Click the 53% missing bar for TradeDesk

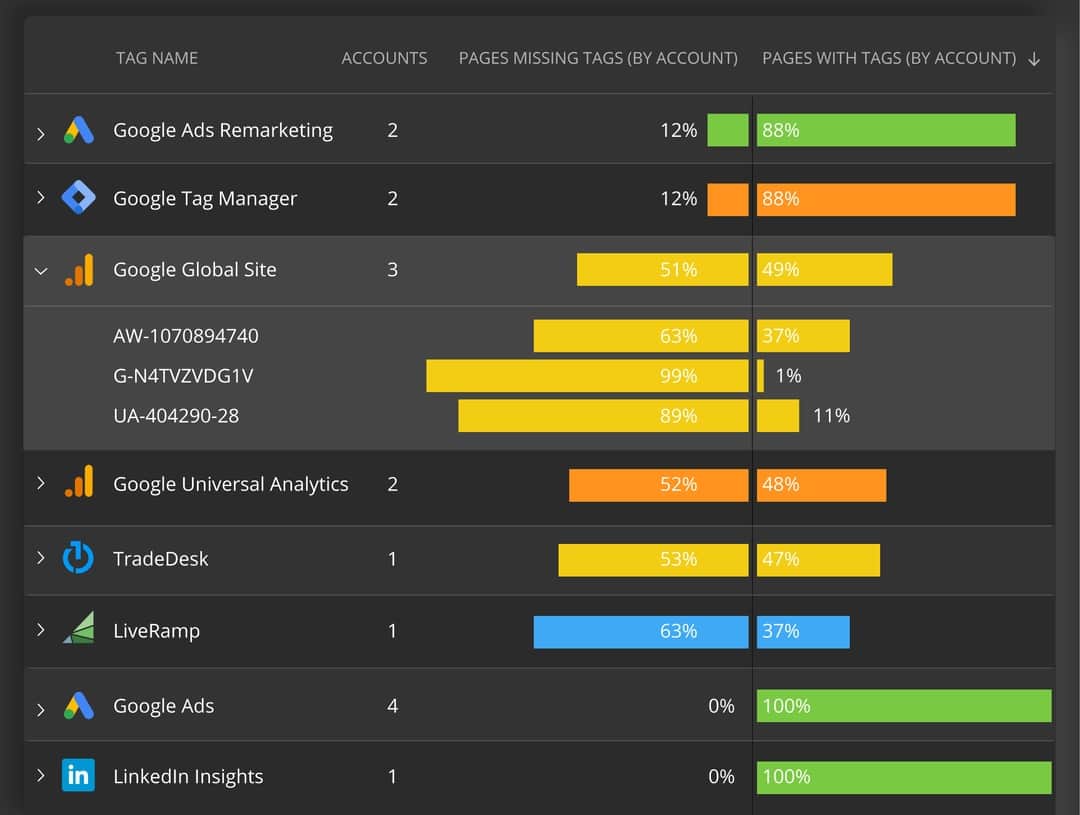(654, 560)
